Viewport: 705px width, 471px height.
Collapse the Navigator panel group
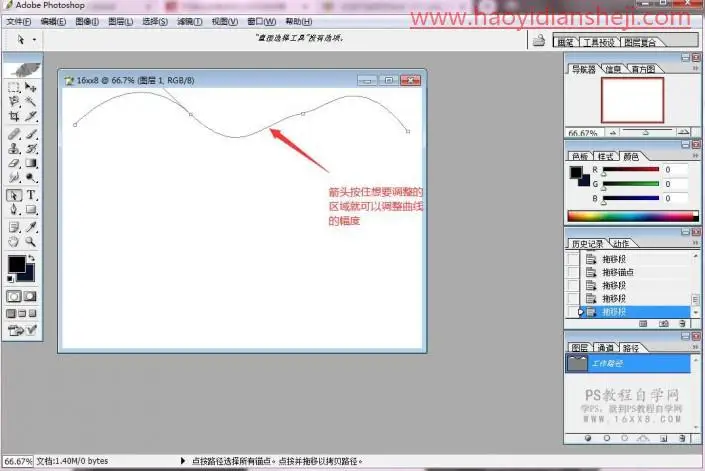(685, 58)
